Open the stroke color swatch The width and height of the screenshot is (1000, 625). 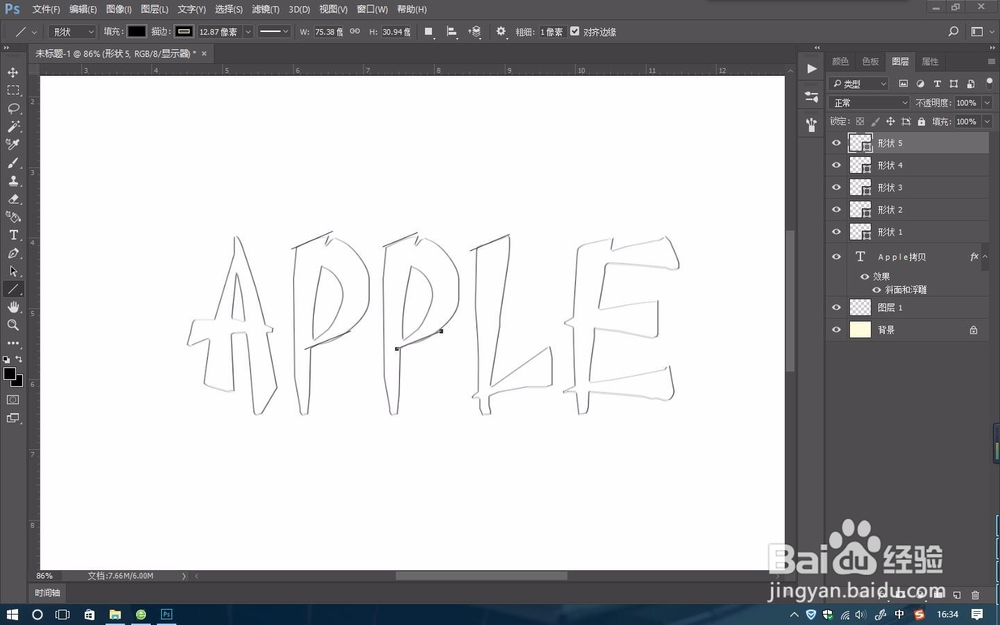pyautogui.click(x=184, y=31)
